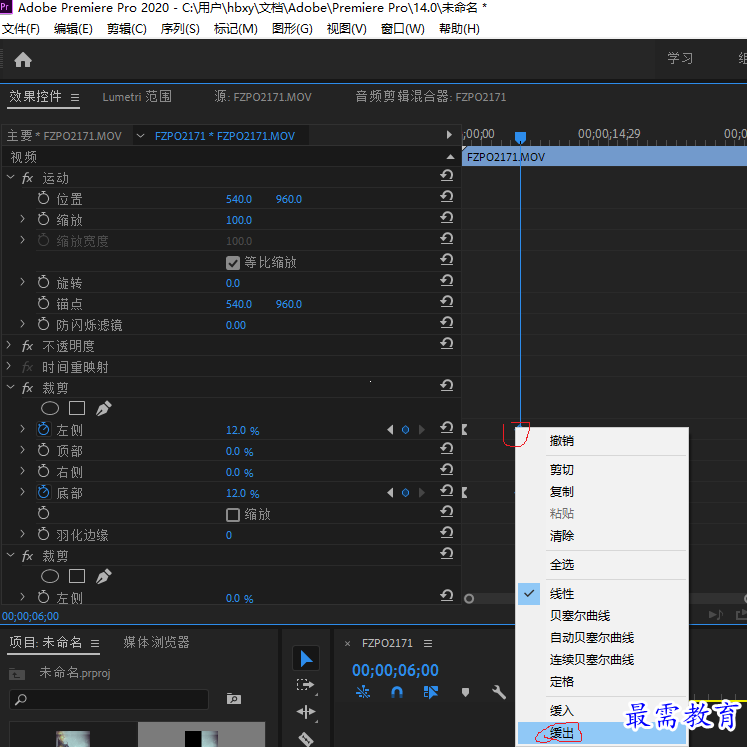
Task: Create ellipse mask in first 裁剪 effect
Action: click(x=50, y=408)
